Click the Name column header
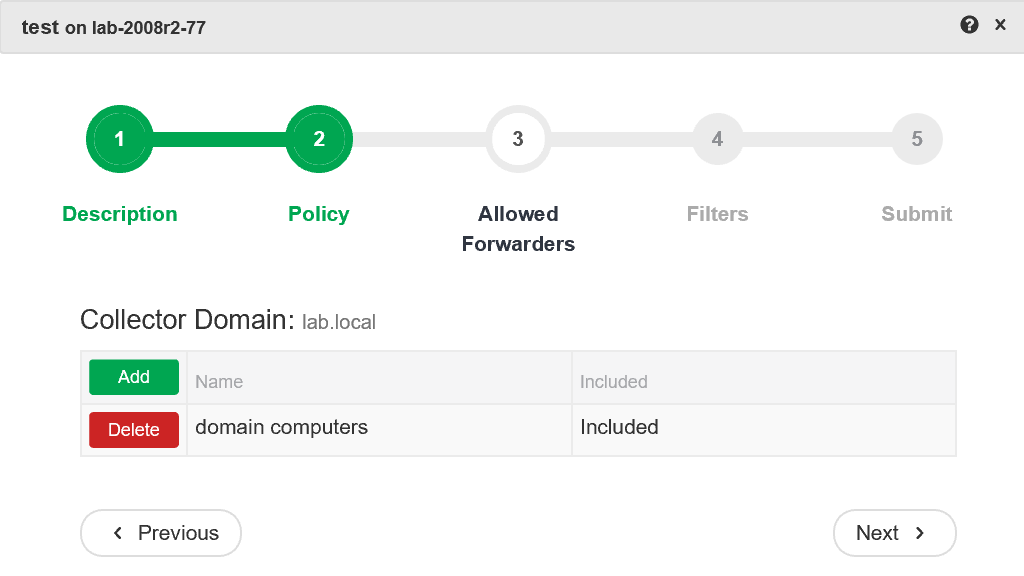Screen dimensions: 1024x576 click(219, 382)
